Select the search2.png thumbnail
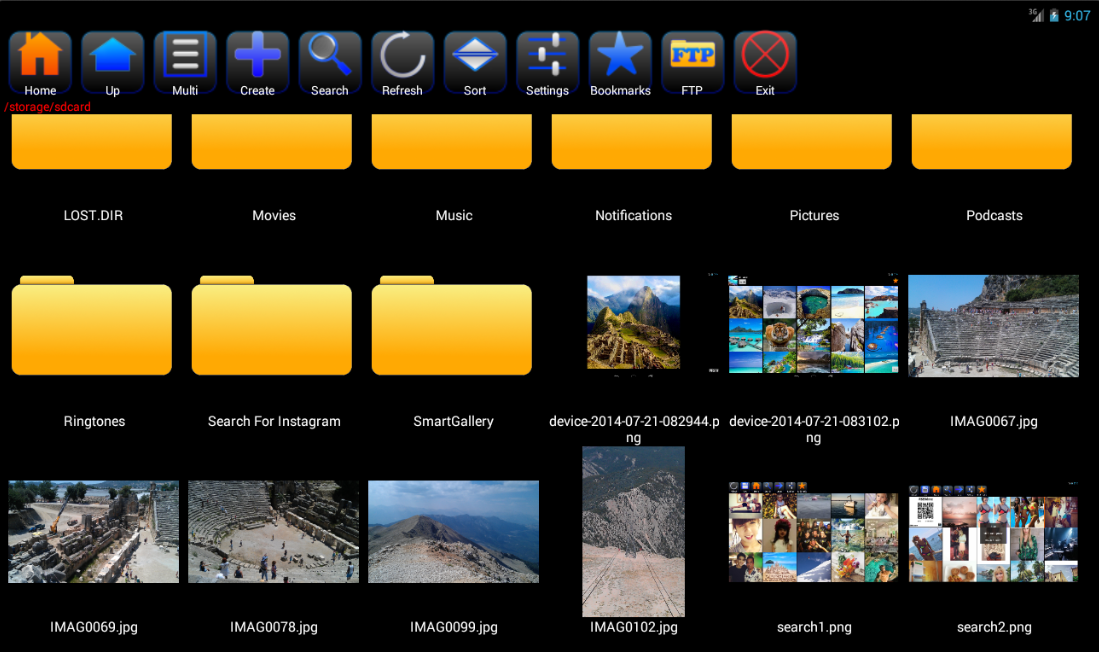This screenshot has width=1099, height=652. [x=993, y=532]
